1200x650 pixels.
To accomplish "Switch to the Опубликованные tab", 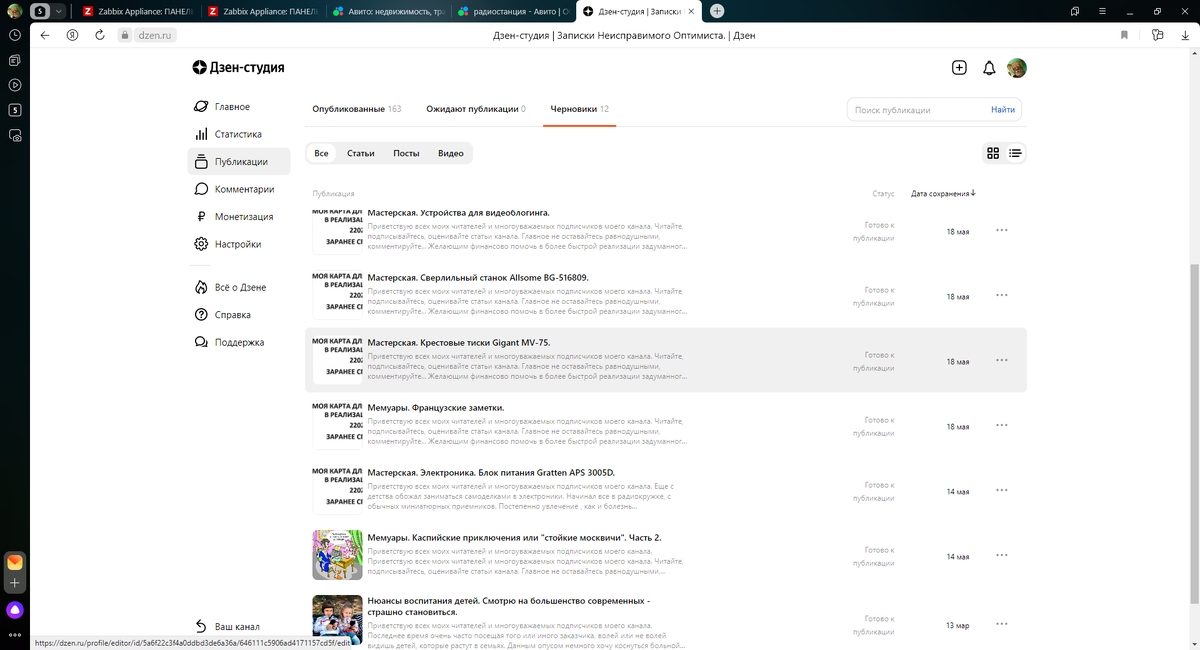I will click(356, 109).
